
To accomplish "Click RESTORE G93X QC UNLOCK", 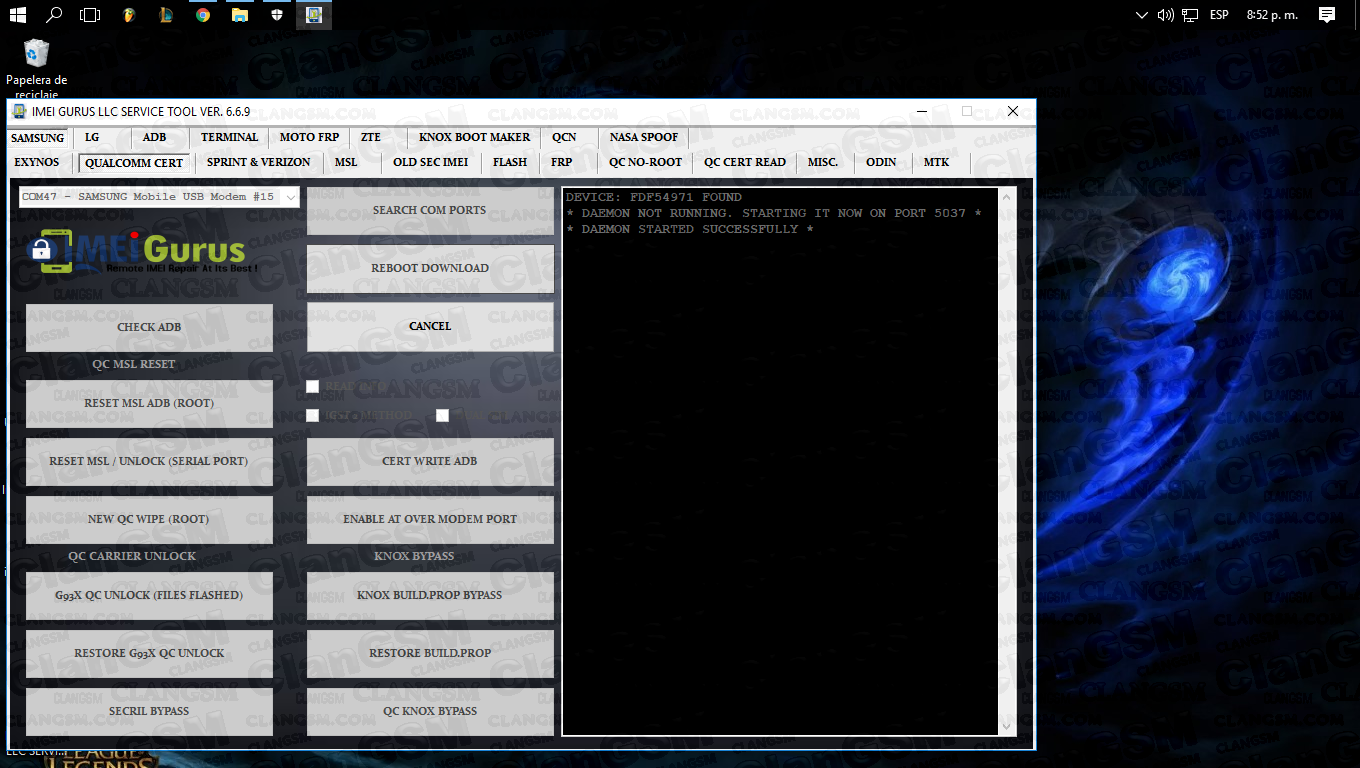I will pyautogui.click(x=149, y=654).
